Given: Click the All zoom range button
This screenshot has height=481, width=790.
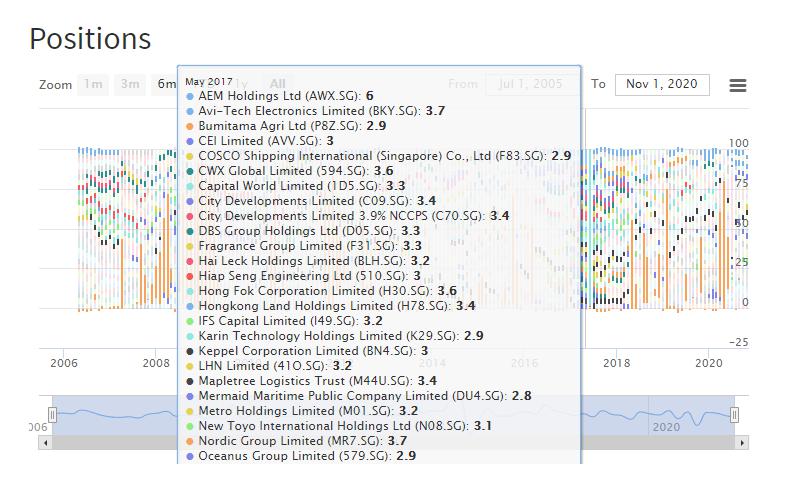Looking at the screenshot, I should (x=277, y=85).
